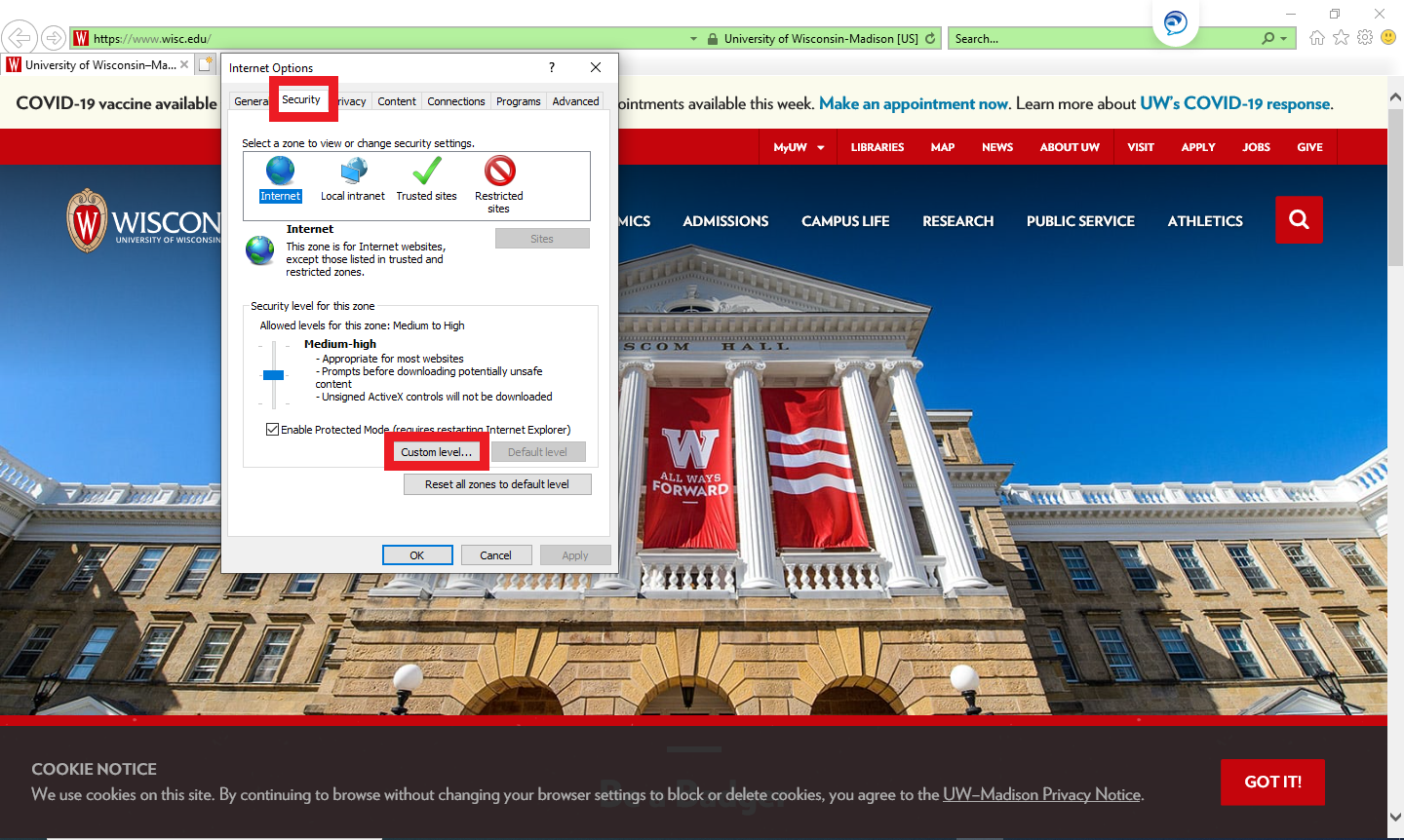The height and width of the screenshot is (840, 1404).
Task: Select the Internet zone icon
Action: pyautogui.click(x=280, y=178)
